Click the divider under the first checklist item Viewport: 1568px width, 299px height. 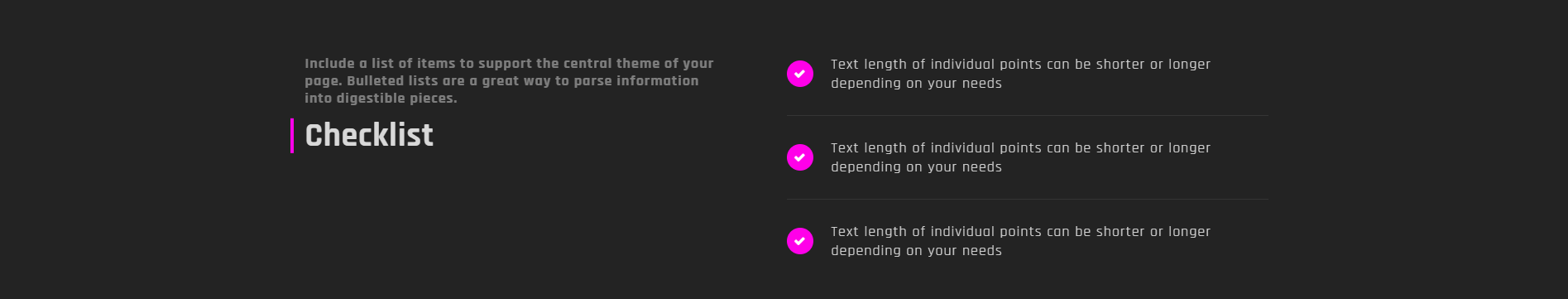pyautogui.click(x=1027, y=115)
